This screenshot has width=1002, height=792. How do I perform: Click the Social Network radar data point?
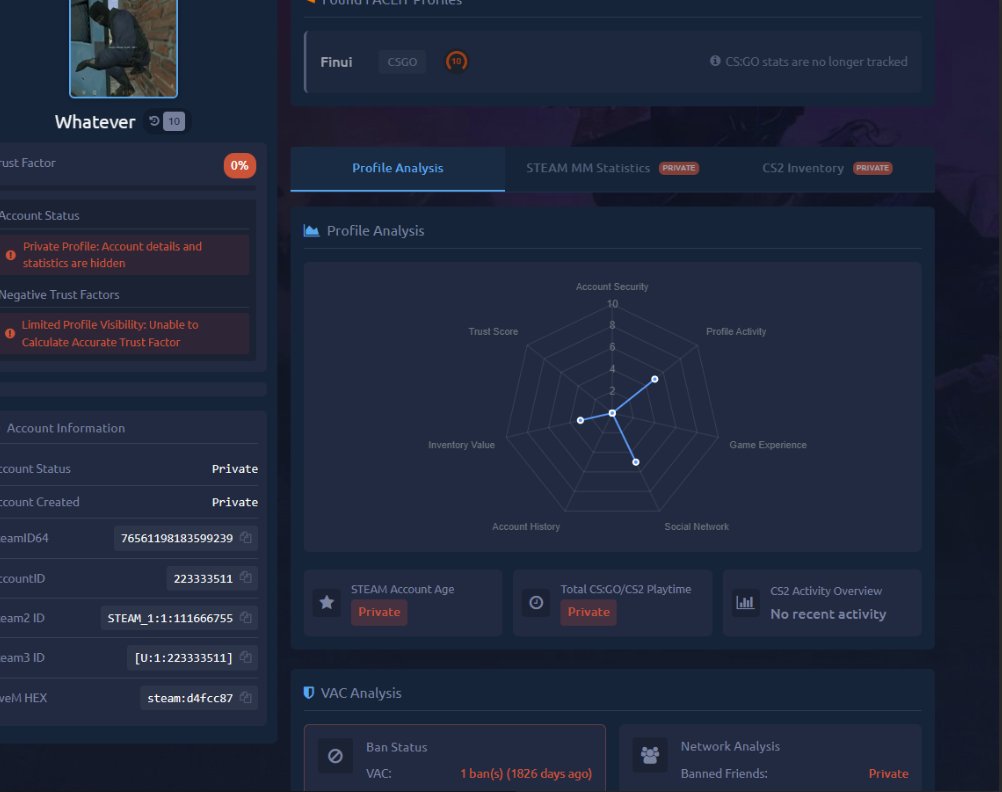(636, 462)
